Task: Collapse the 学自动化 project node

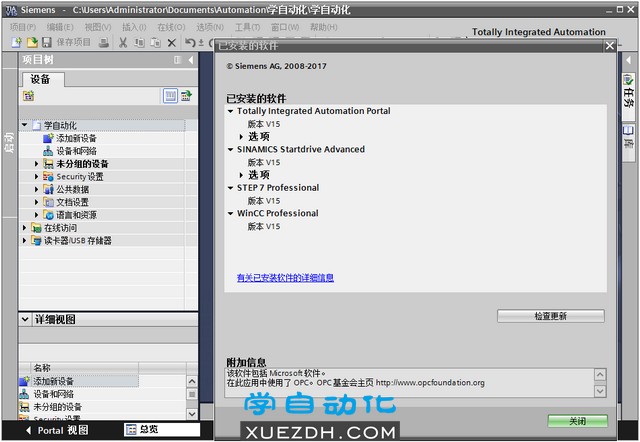Action: coord(25,125)
